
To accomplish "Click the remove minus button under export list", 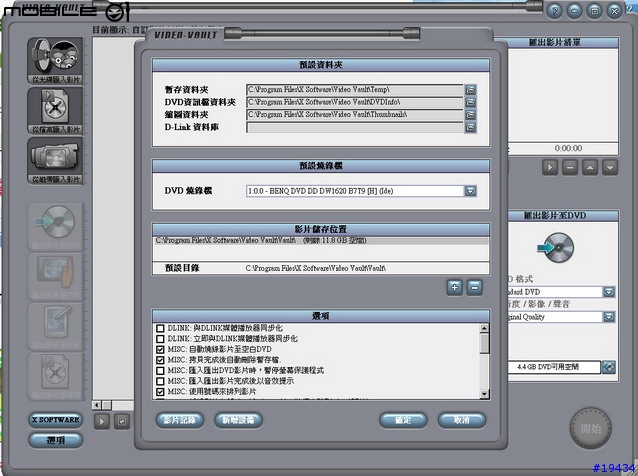I will click(x=570, y=167).
